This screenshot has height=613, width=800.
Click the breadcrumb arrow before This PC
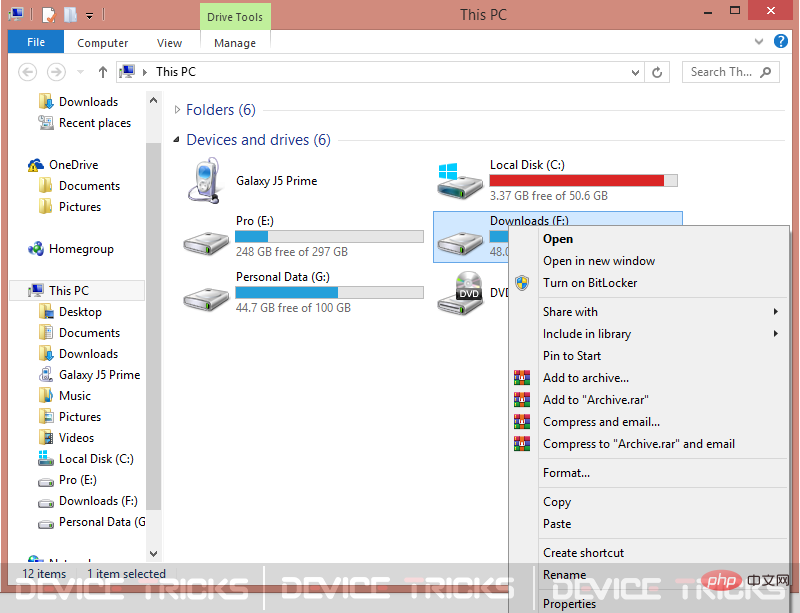(x=145, y=72)
